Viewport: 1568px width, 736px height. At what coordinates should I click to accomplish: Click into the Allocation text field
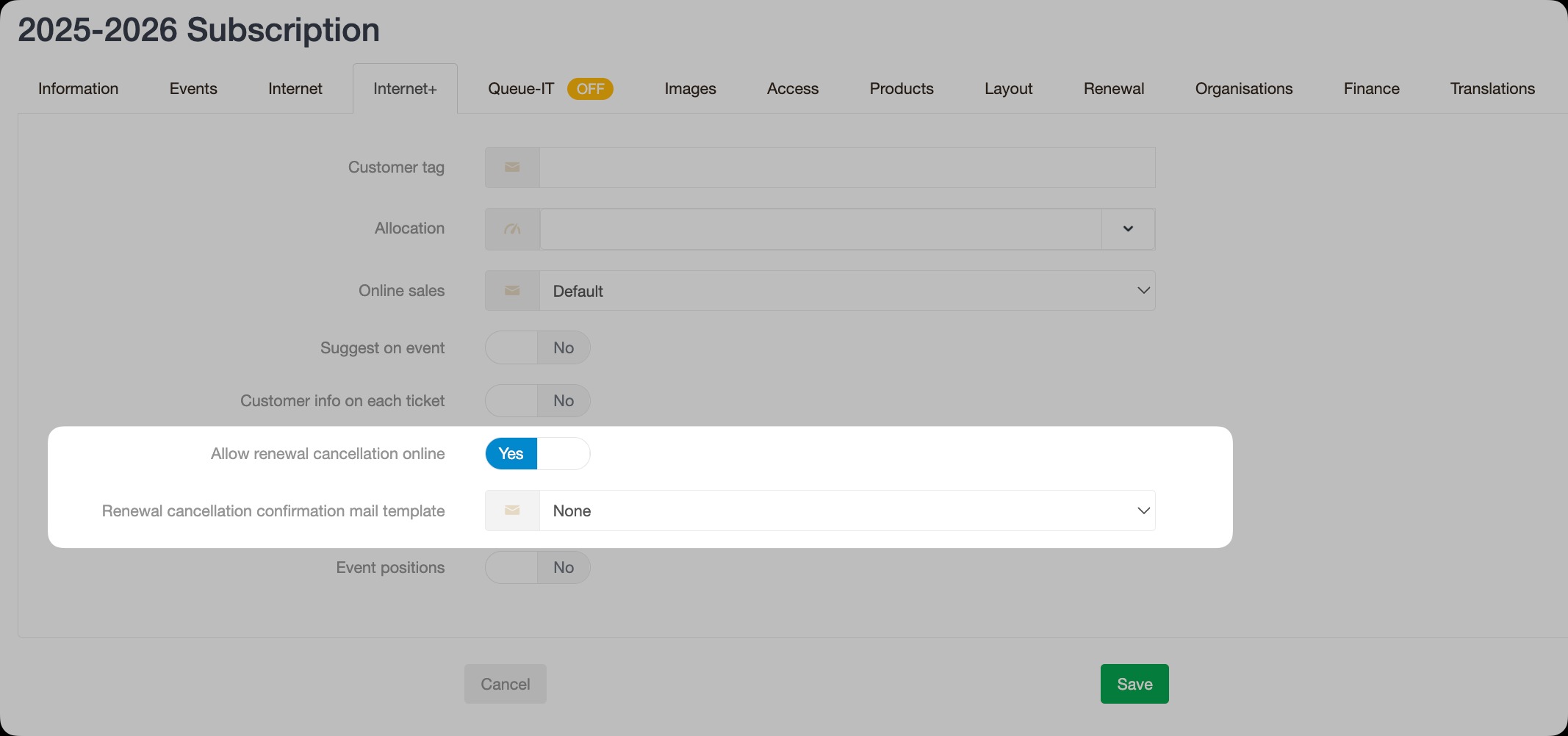point(821,229)
